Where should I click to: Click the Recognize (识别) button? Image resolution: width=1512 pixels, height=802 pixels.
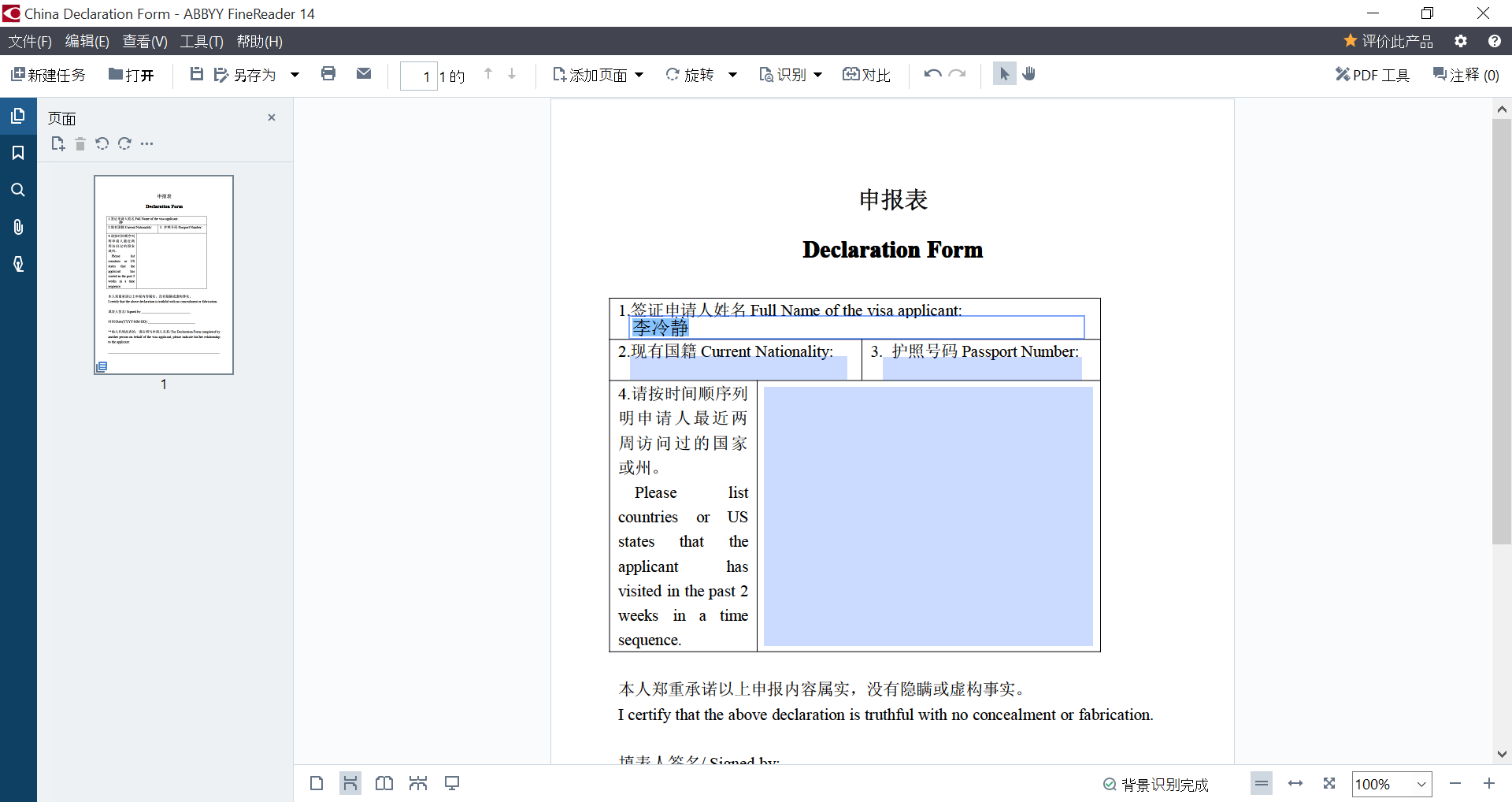782,75
